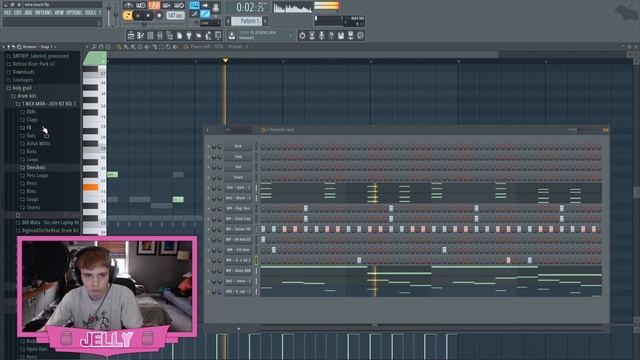Select the piano roll paint brush tool
Screen dimensions: 640x360
click(x=126, y=47)
